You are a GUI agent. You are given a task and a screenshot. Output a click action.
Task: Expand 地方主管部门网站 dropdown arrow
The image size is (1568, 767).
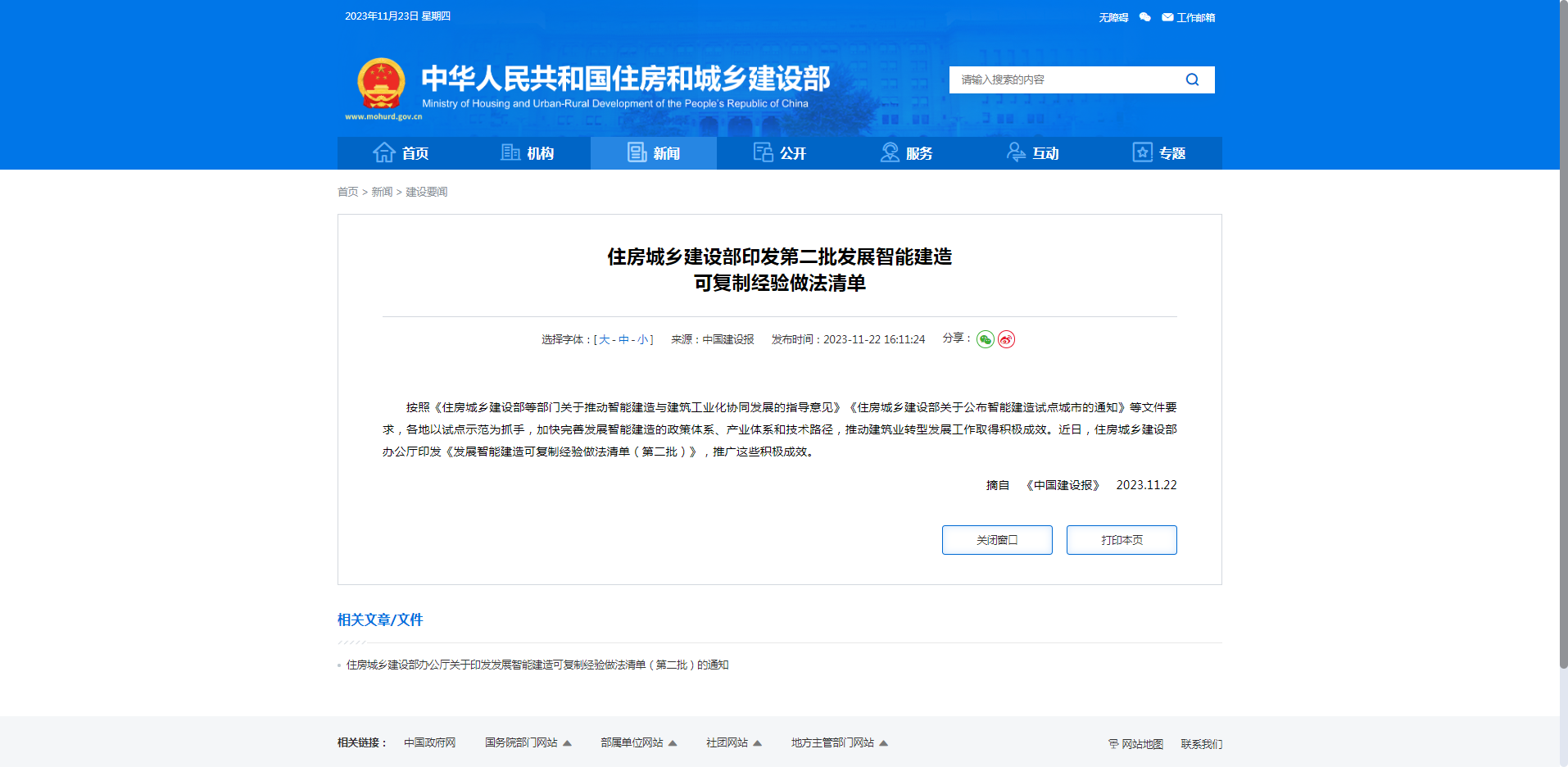[x=884, y=743]
